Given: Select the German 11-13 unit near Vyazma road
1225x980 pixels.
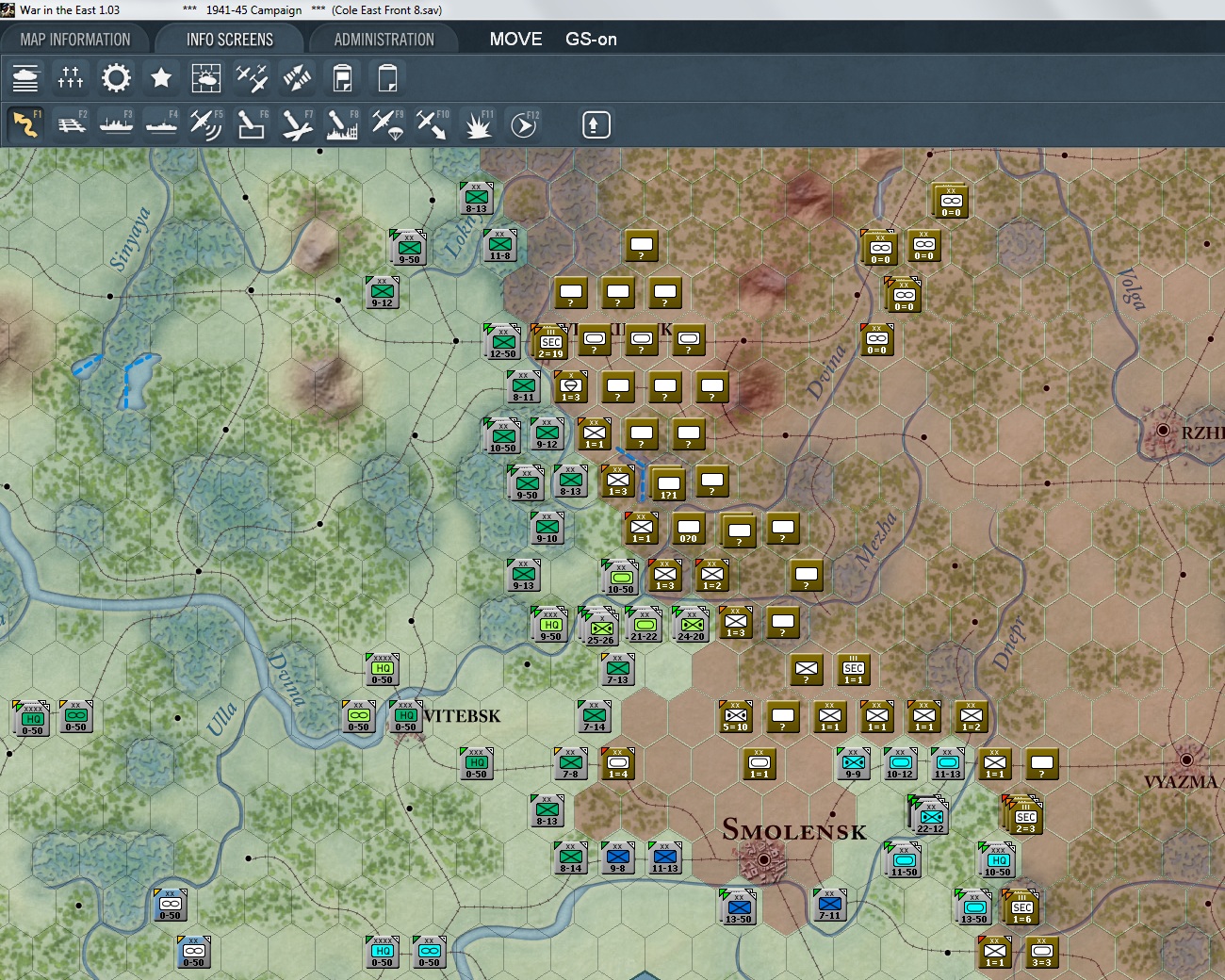Looking at the screenshot, I should [948, 763].
